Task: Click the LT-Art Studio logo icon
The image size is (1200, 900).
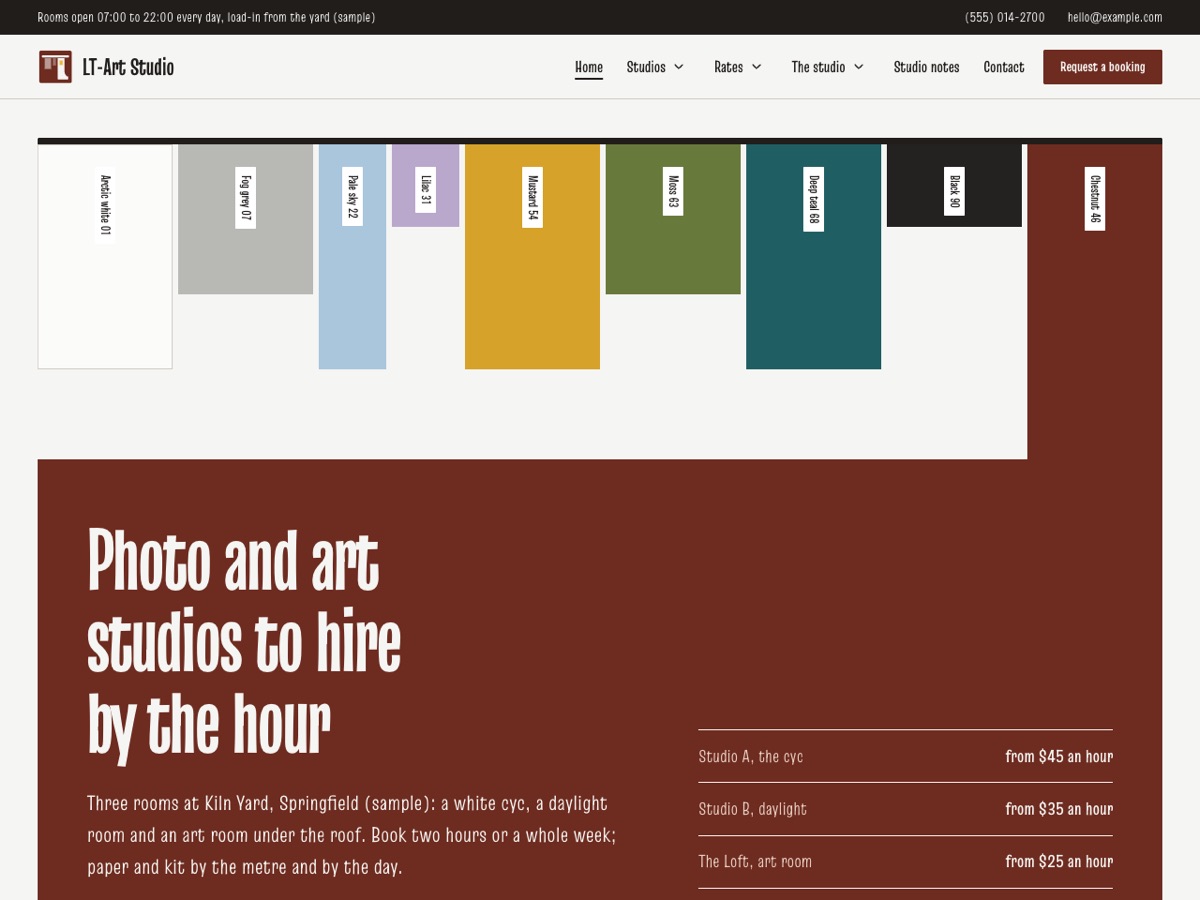Action: coord(55,67)
